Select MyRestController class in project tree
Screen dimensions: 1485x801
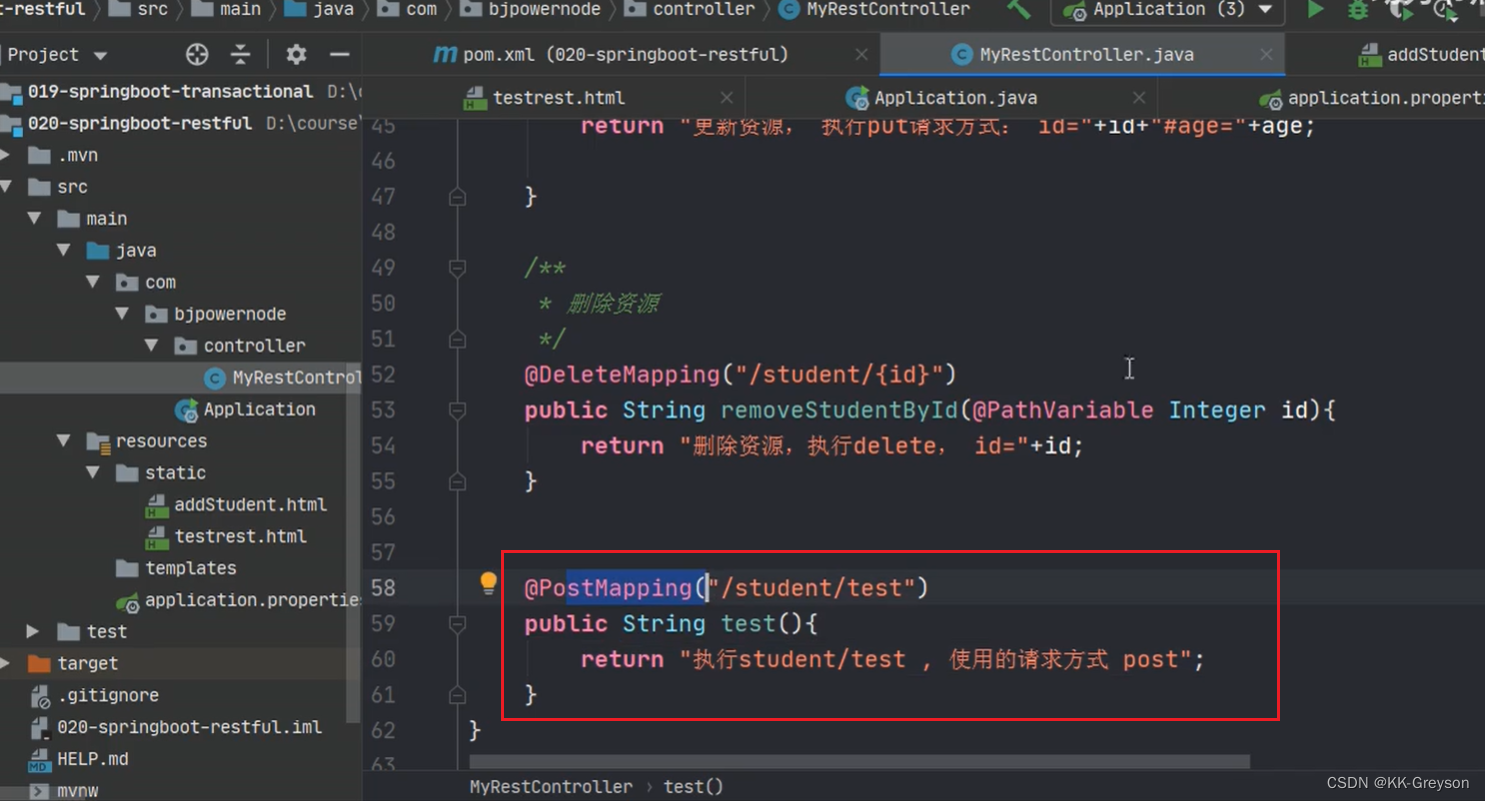click(x=283, y=378)
